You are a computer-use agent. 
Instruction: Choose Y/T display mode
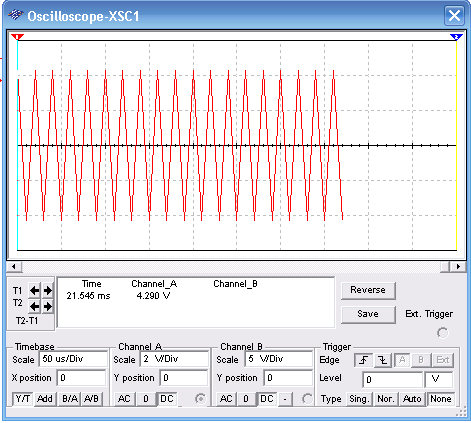pos(23,399)
